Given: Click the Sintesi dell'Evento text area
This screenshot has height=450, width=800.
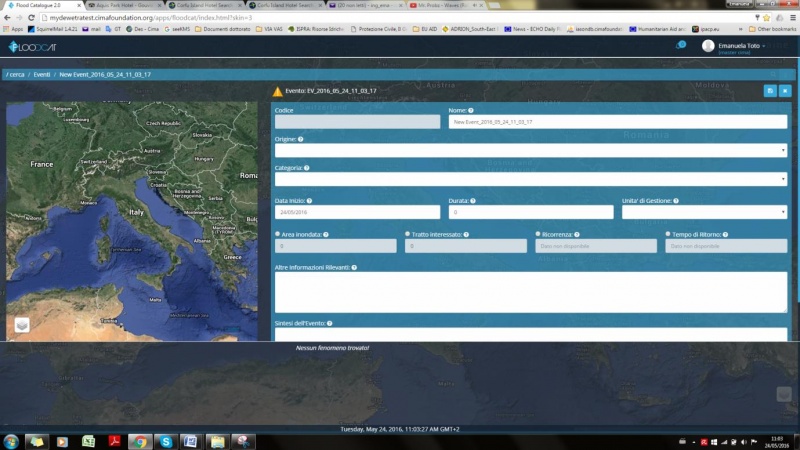Looking at the screenshot, I should coord(531,334).
